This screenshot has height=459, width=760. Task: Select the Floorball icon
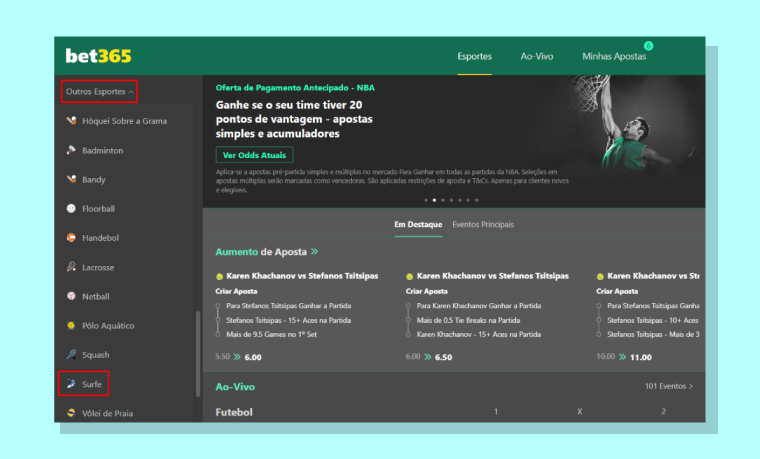click(71, 208)
